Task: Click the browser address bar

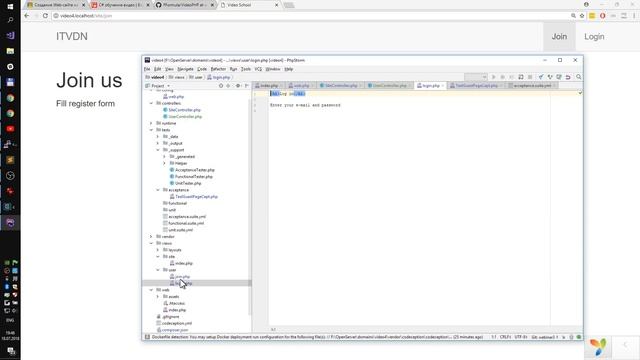Action: pyautogui.click(x=310, y=16)
